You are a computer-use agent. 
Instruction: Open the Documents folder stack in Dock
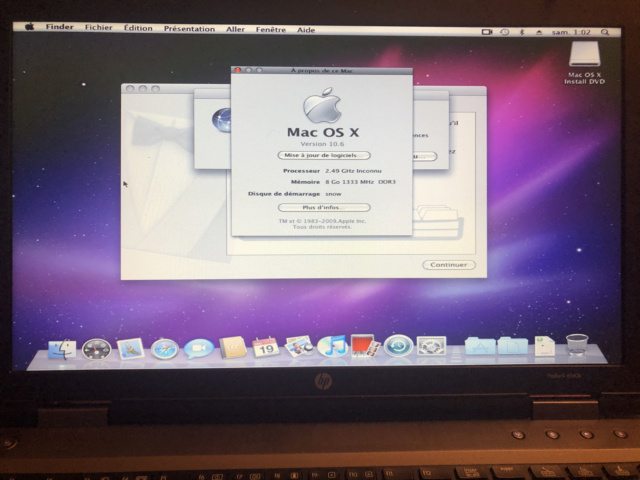pyautogui.click(x=513, y=345)
